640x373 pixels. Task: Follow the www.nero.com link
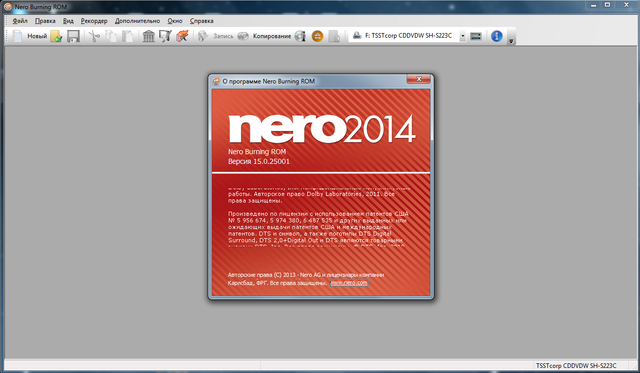coord(349,283)
